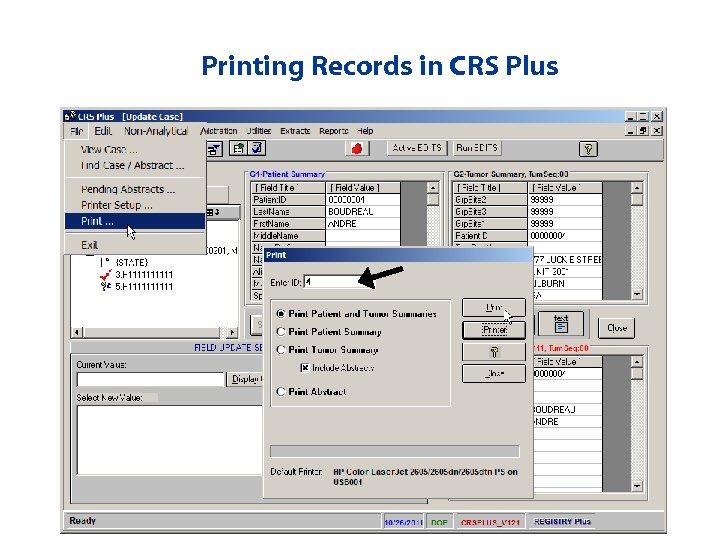720x540 pixels.
Task: Click the GrpSite3 field title cell
Action: pyautogui.click(x=490, y=212)
